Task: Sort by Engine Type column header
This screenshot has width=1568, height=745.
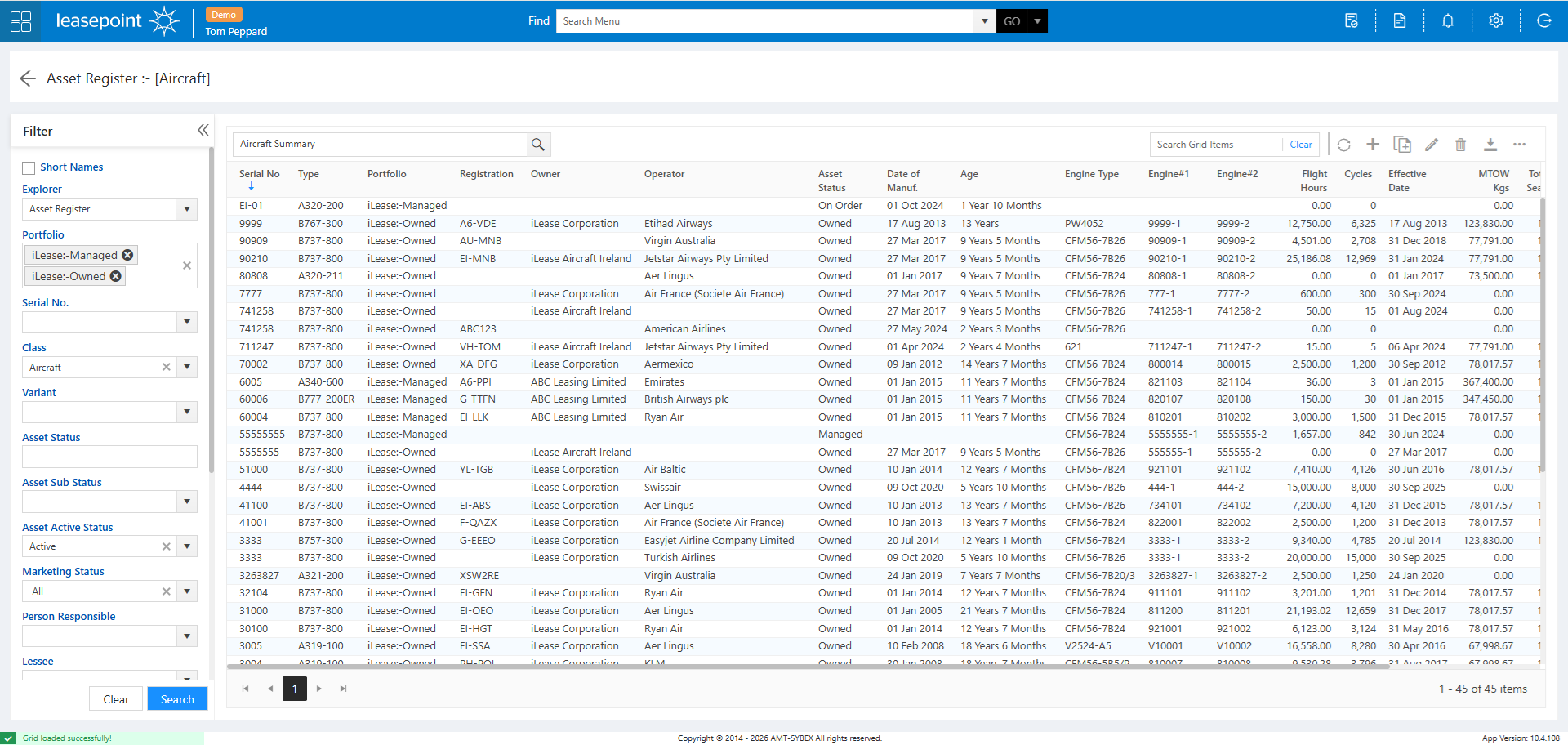Action: pos(1092,174)
